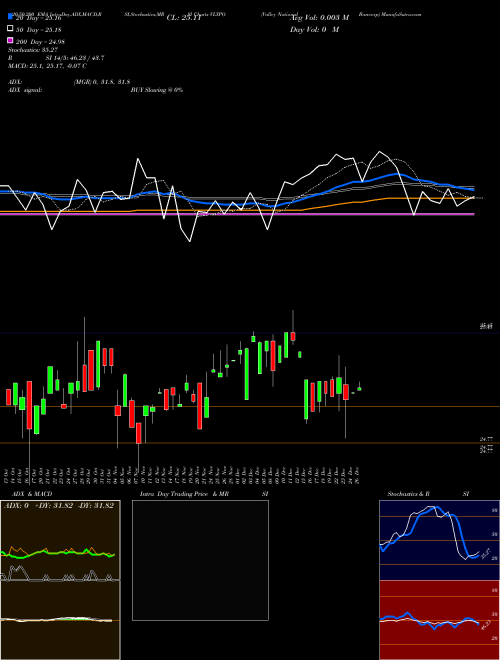Click the magenta 200 Day EMA legend swatch
The height and width of the screenshot is (660, 500).
pyautogui.click(x=10, y=40)
